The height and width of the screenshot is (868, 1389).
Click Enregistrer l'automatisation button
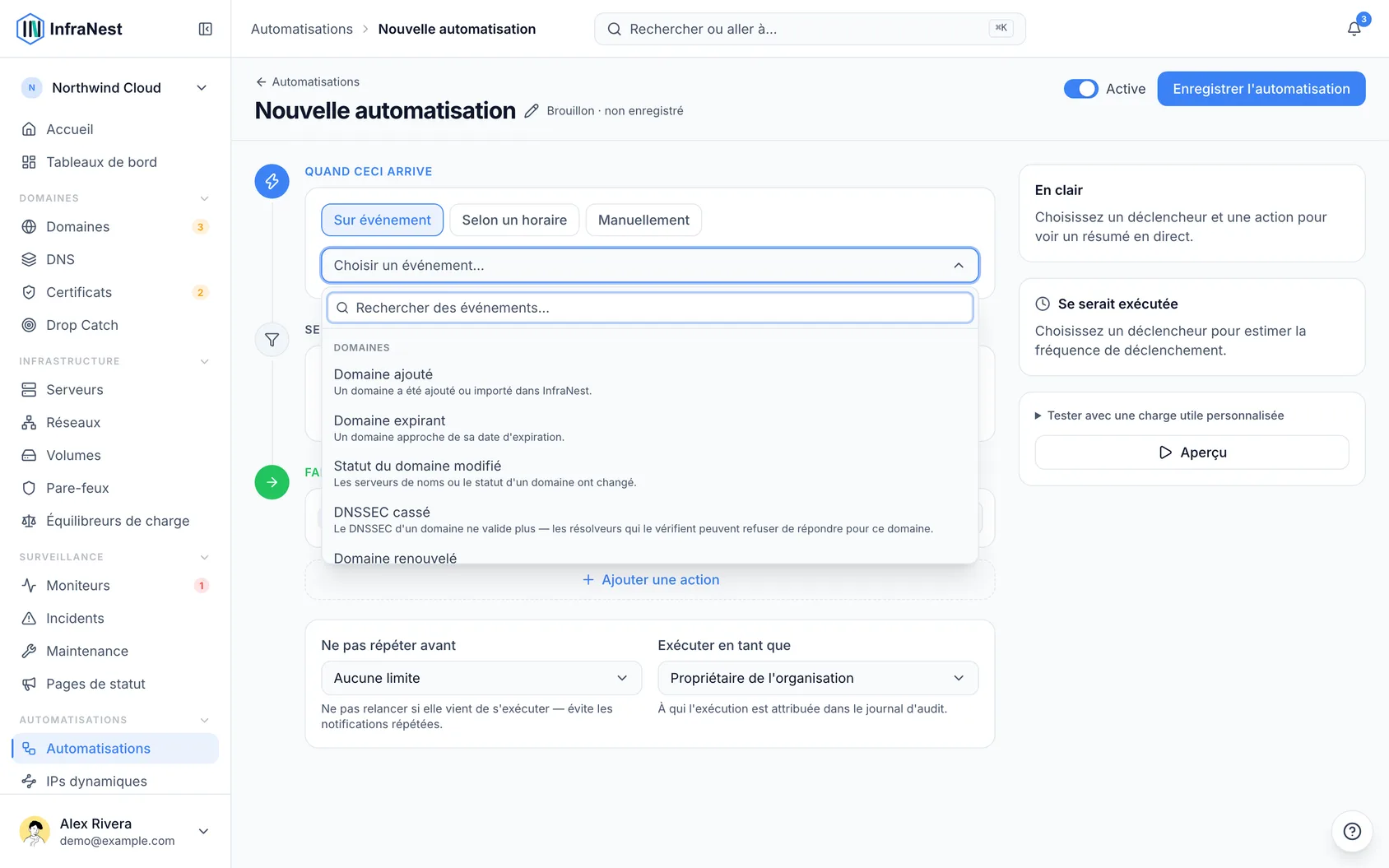click(x=1261, y=89)
